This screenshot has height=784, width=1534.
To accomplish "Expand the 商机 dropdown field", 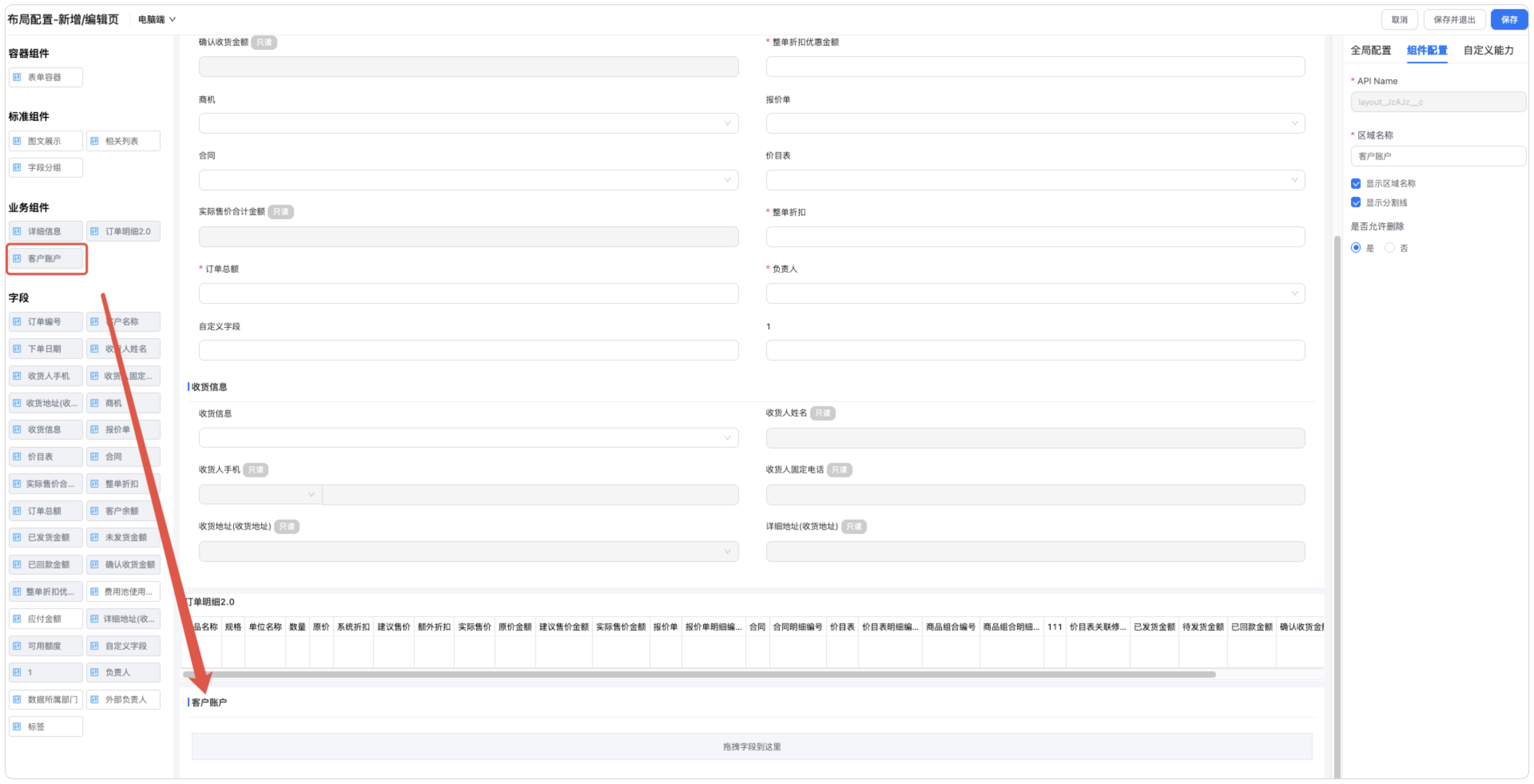I will click(x=468, y=124).
